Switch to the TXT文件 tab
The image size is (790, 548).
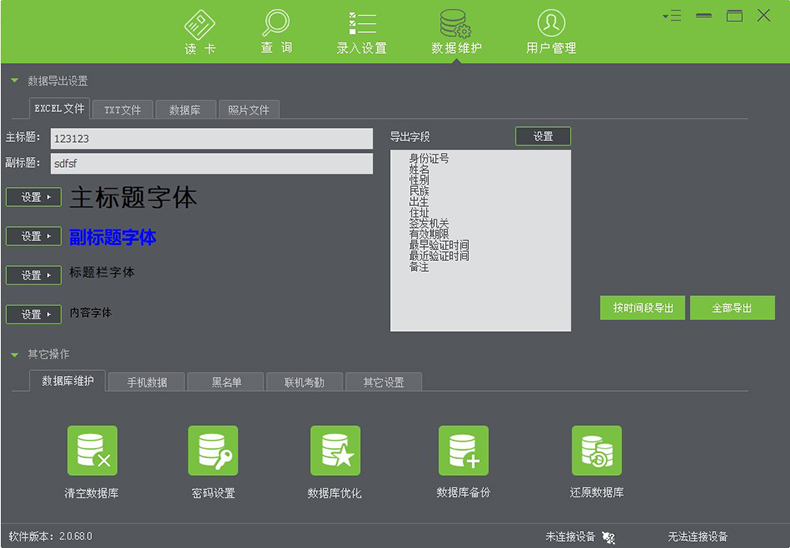[x=122, y=110]
